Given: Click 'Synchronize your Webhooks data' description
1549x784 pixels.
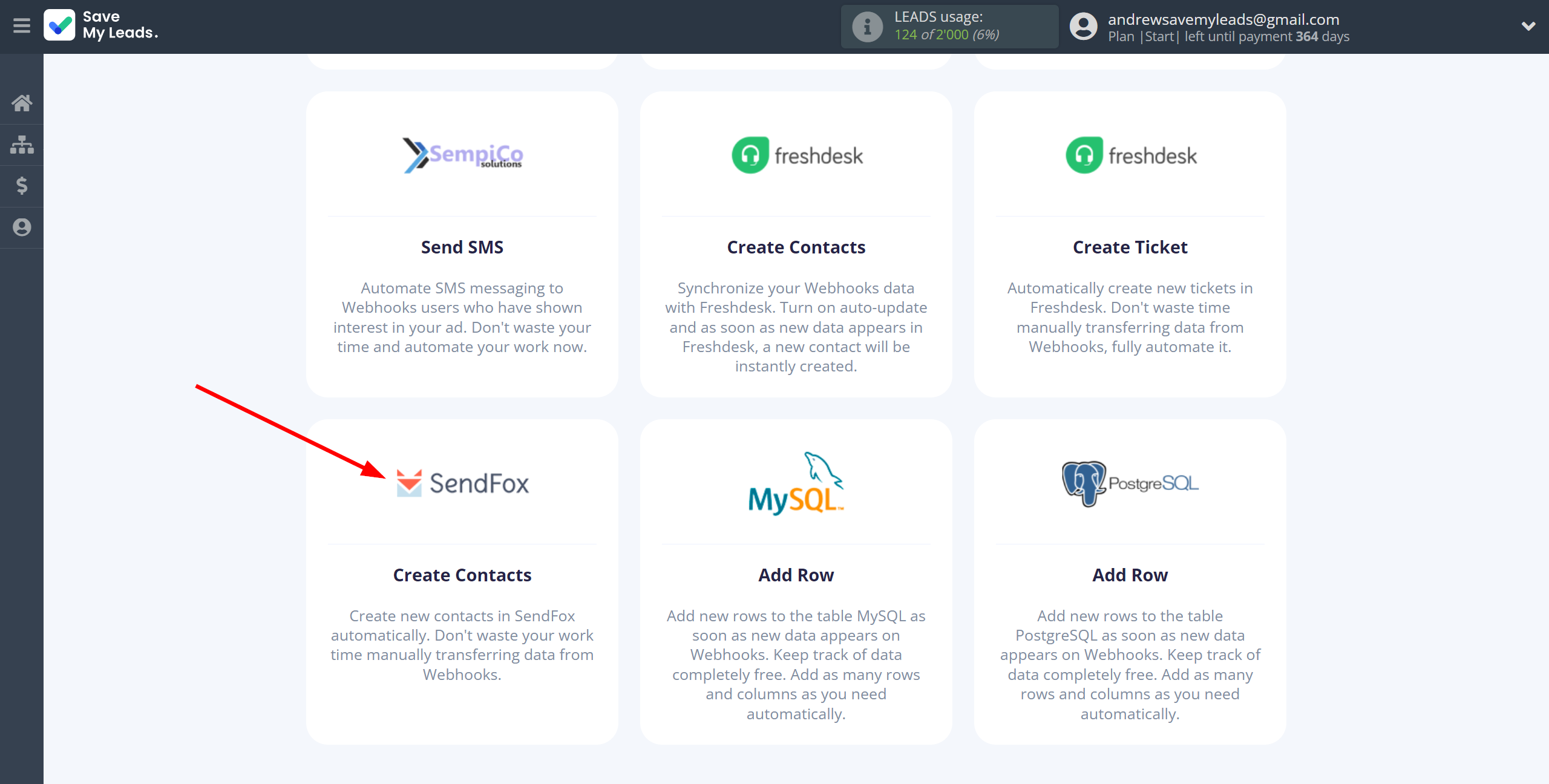Looking at the screenshot, I should click(796, 327).
